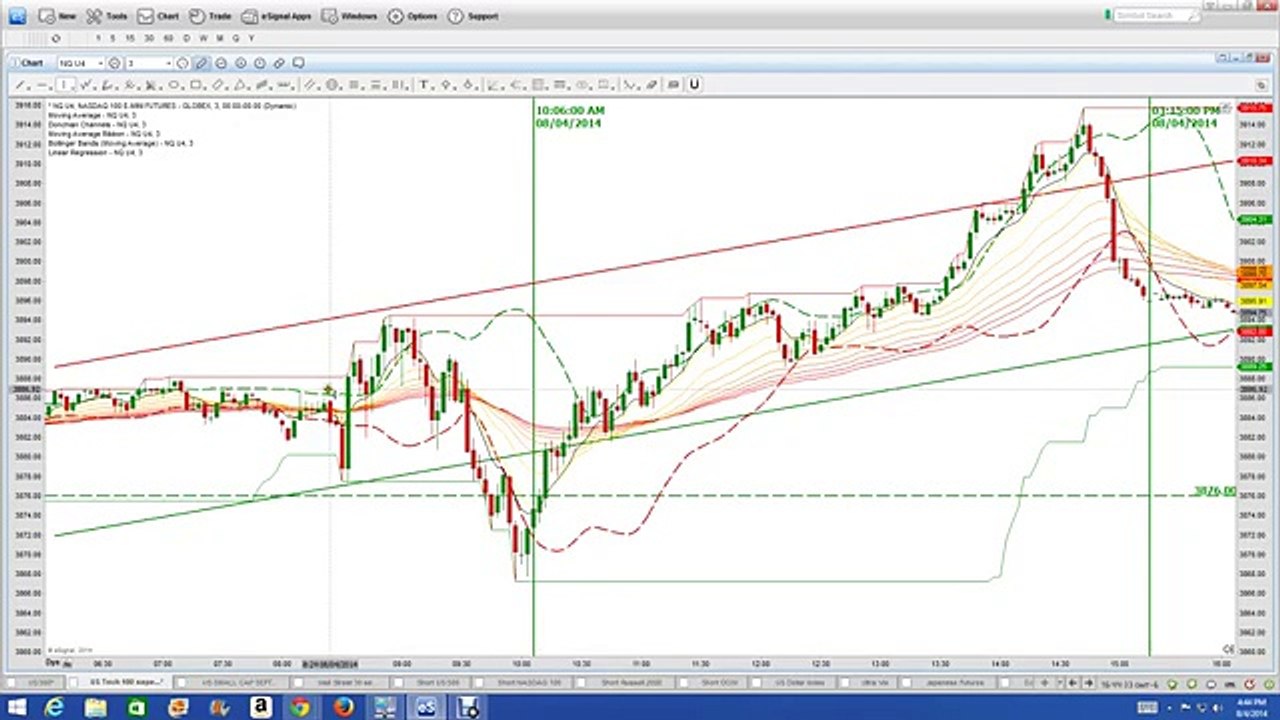The width and height of the screenshot is (1280, 720).
Task: Open the Chart menu in top bar
Action: (x=158, y=16)
